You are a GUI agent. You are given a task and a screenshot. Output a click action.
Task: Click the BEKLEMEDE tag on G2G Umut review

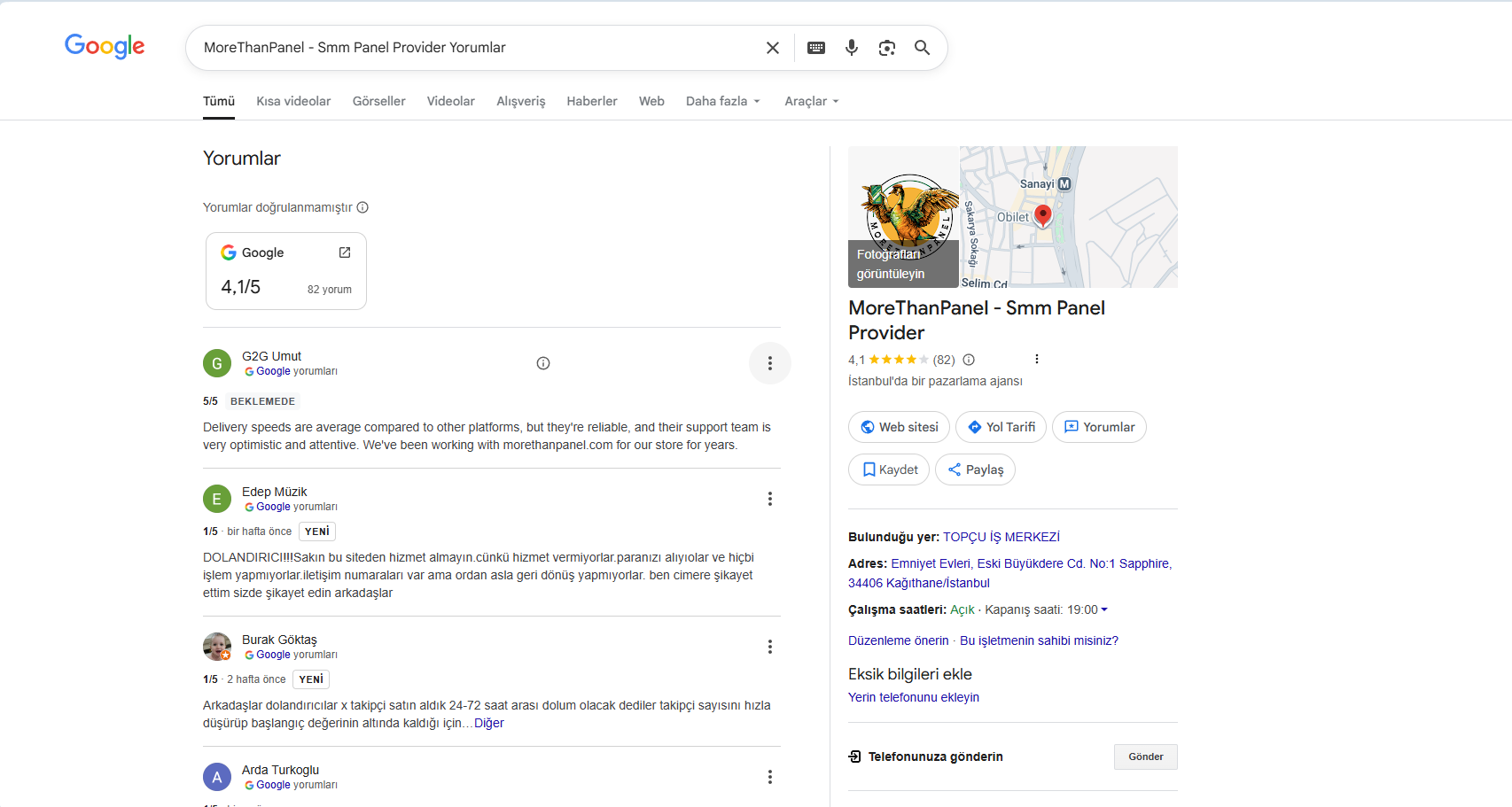(x=262, y=401)
